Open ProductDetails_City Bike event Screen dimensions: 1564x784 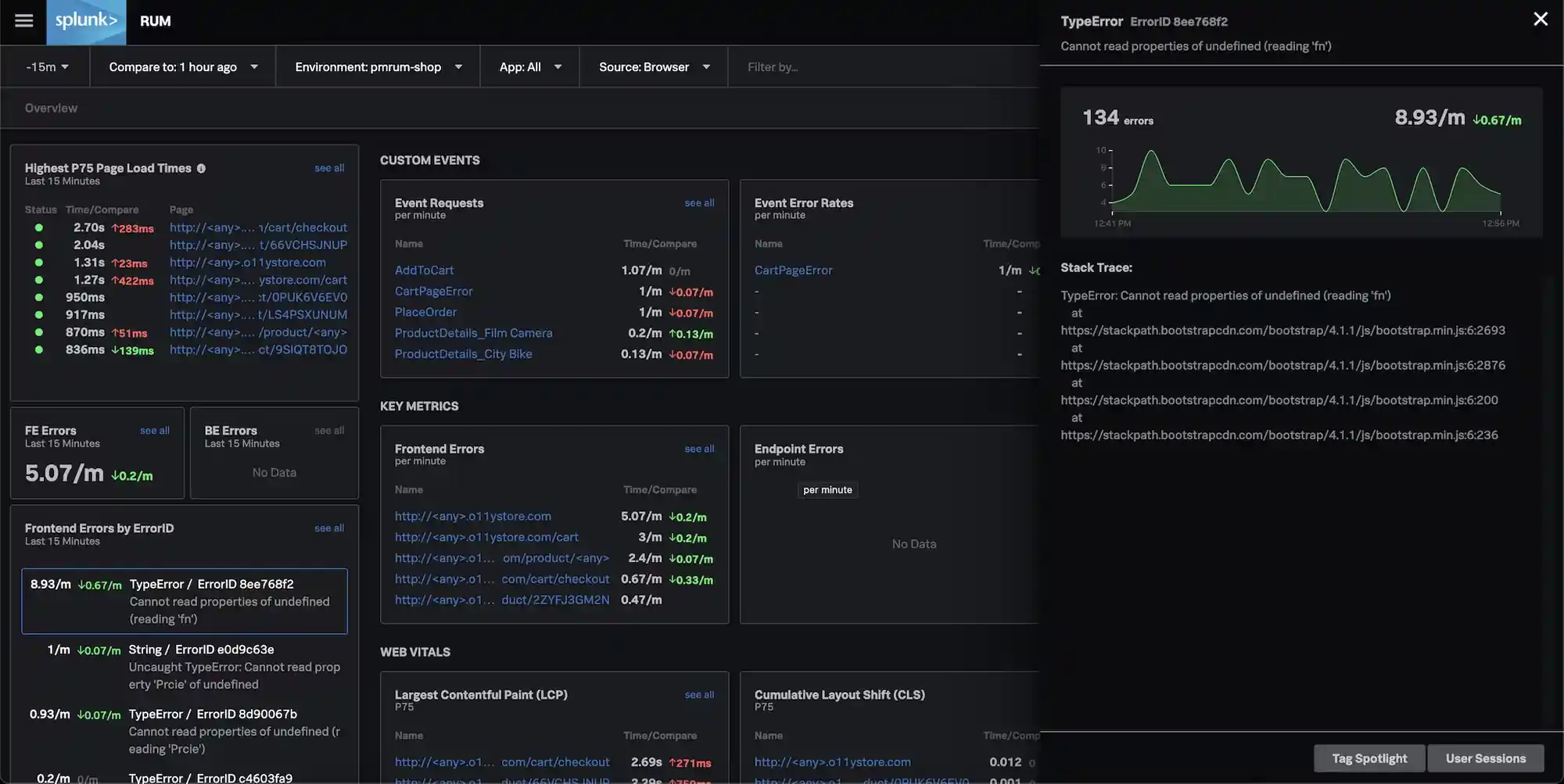coord(463,354)
